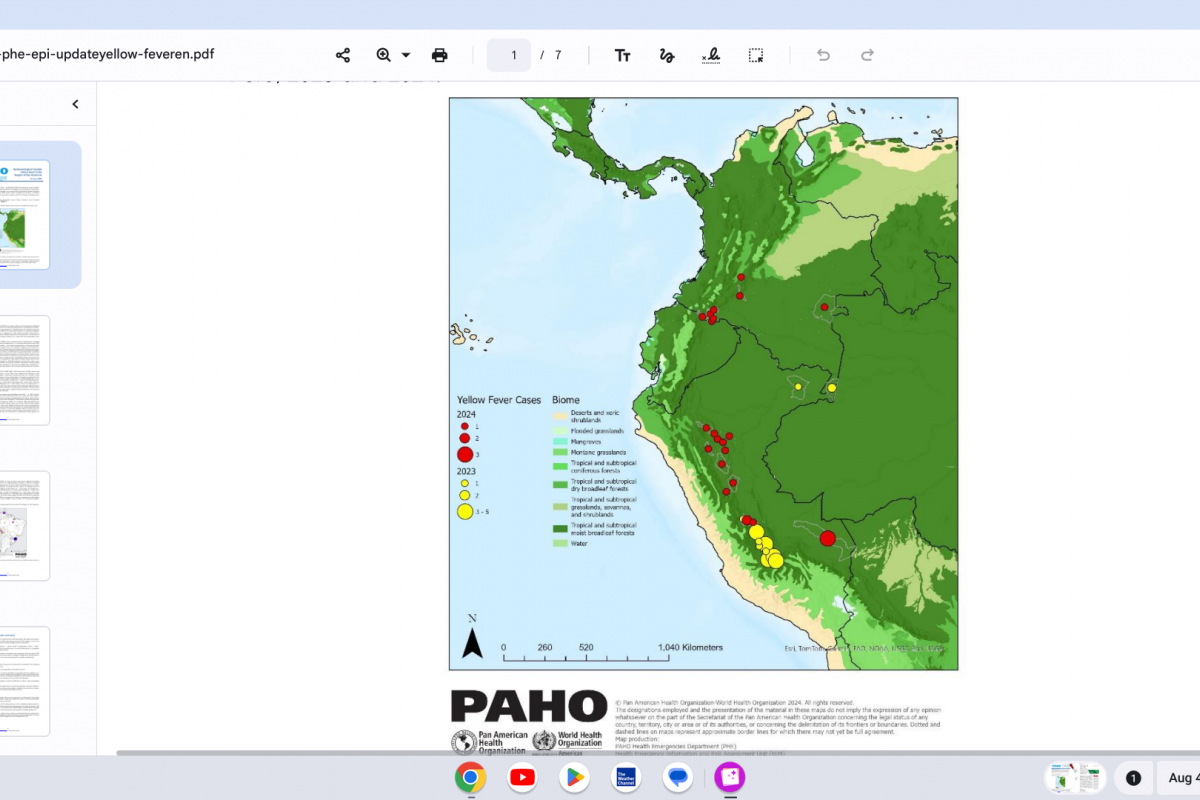The width and height of the screenshot is (1200, 800).
Task: Undo the last edit
Action: click(x=823, y=55)
